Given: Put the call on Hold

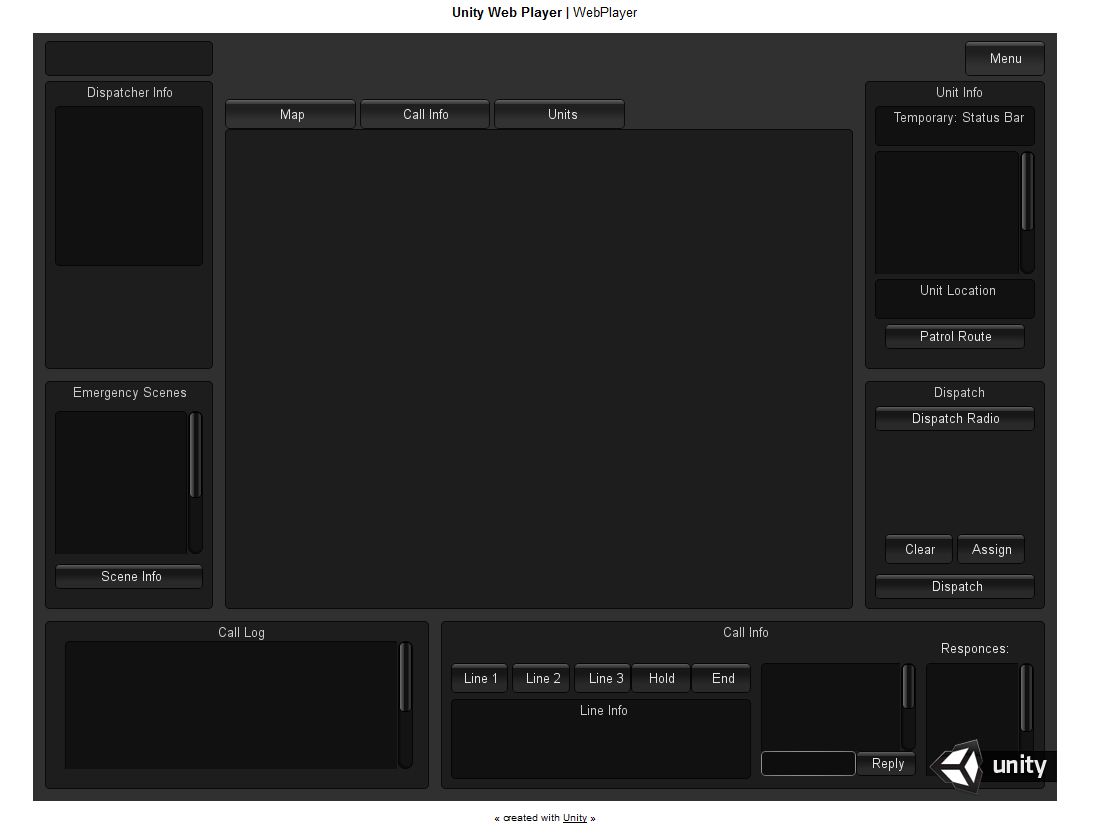Looking at the screenshot, I should [661, 679].
